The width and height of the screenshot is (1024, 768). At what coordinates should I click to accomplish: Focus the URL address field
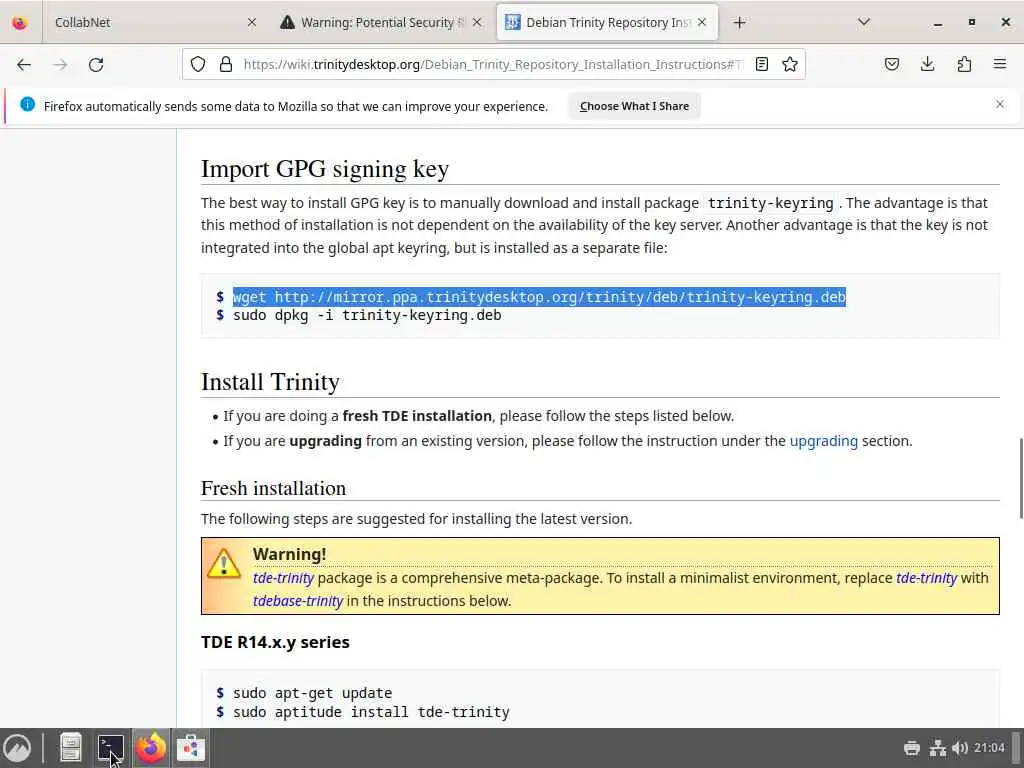point(493,65)
